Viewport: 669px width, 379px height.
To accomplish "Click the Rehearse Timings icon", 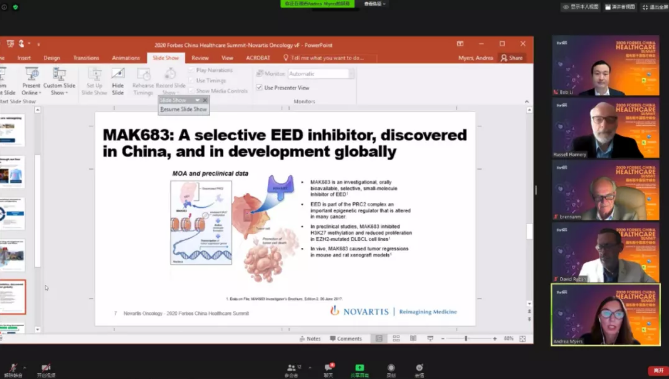I will coord(143,74).
